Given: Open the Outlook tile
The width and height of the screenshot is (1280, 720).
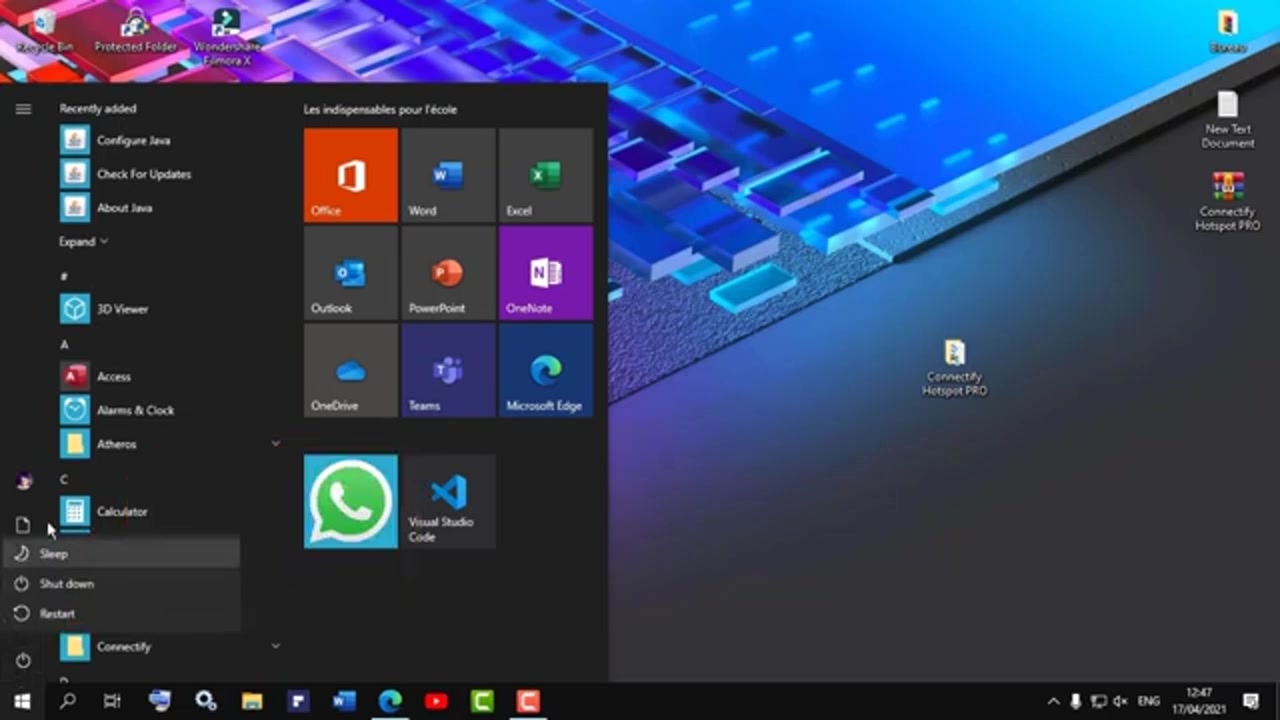Looking at the screenshot, I should click(350, 272).
